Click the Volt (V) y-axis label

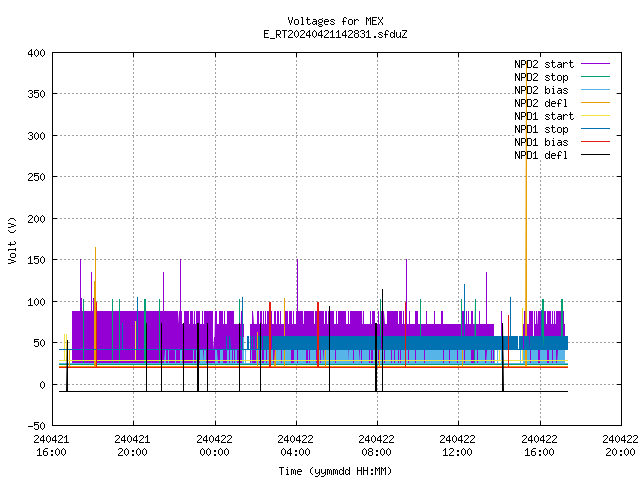pos(12,241)
